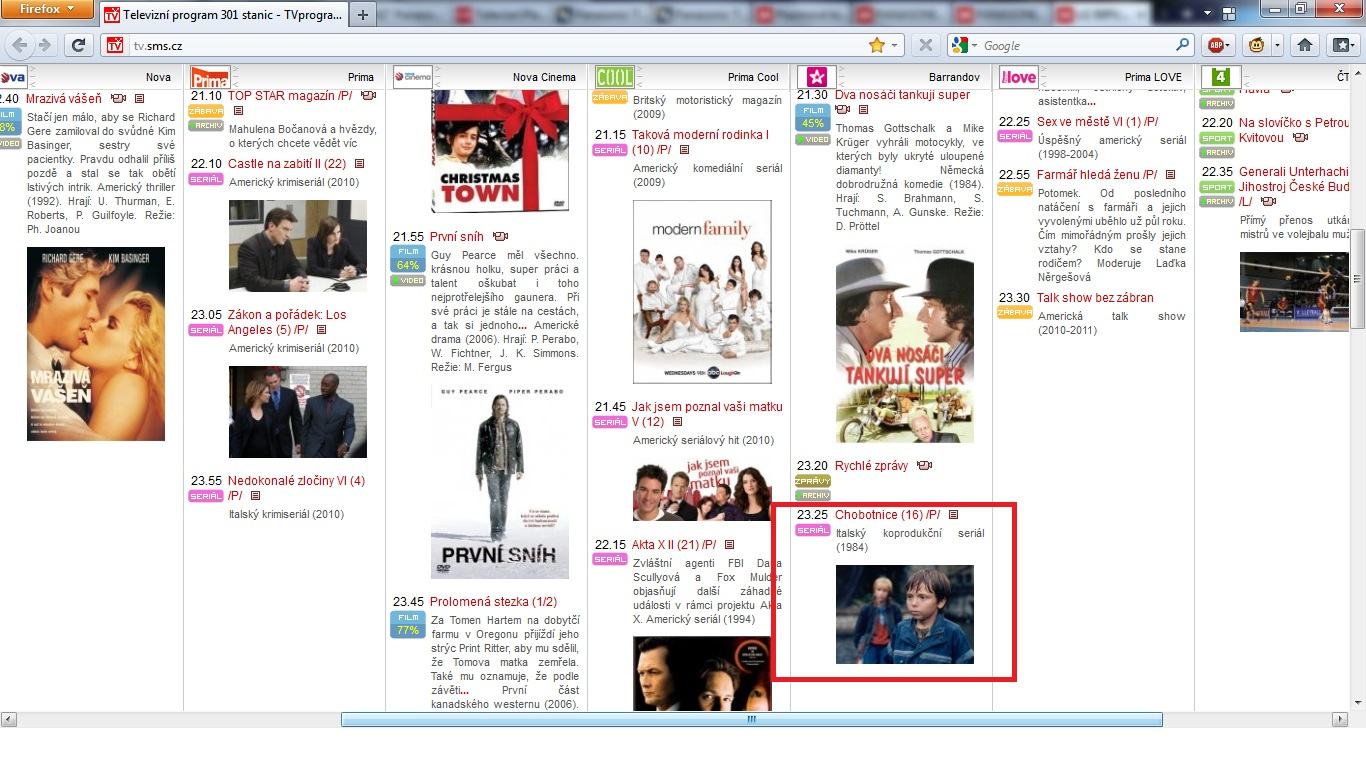Viewport: 1366px width, 768px height.
Task: Open the address bar history dropdown arrow
Action: point(894,45)
